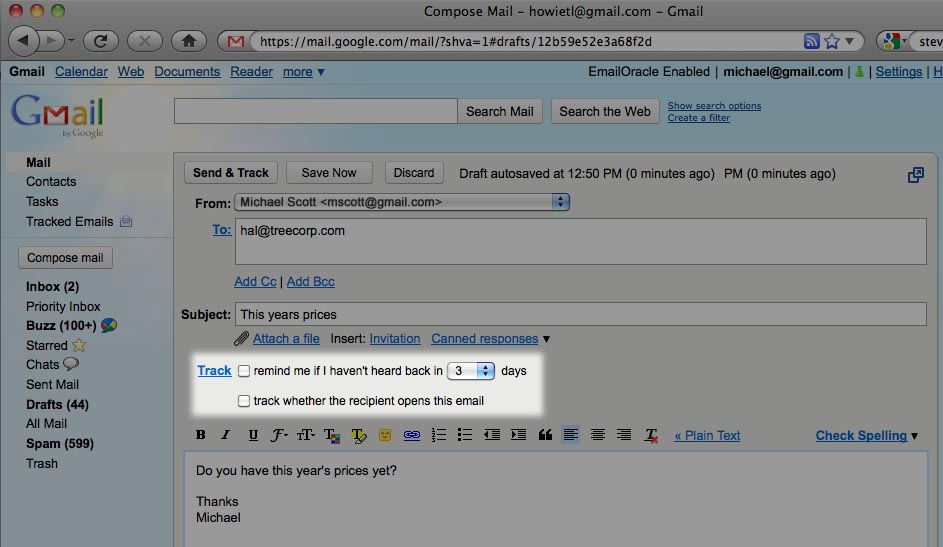Open Documents from the top bar
943x547 pixels.
[187, 72]
